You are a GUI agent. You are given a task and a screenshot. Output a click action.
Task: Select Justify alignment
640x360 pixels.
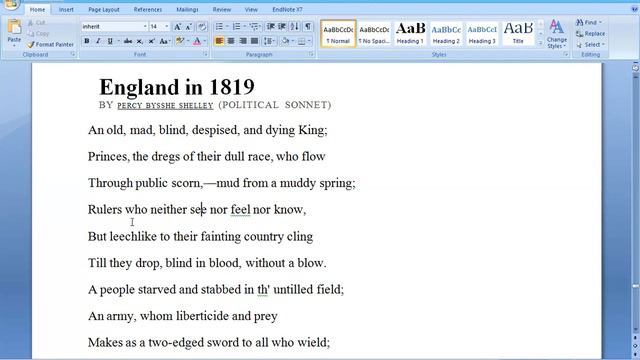pos(254,41)
